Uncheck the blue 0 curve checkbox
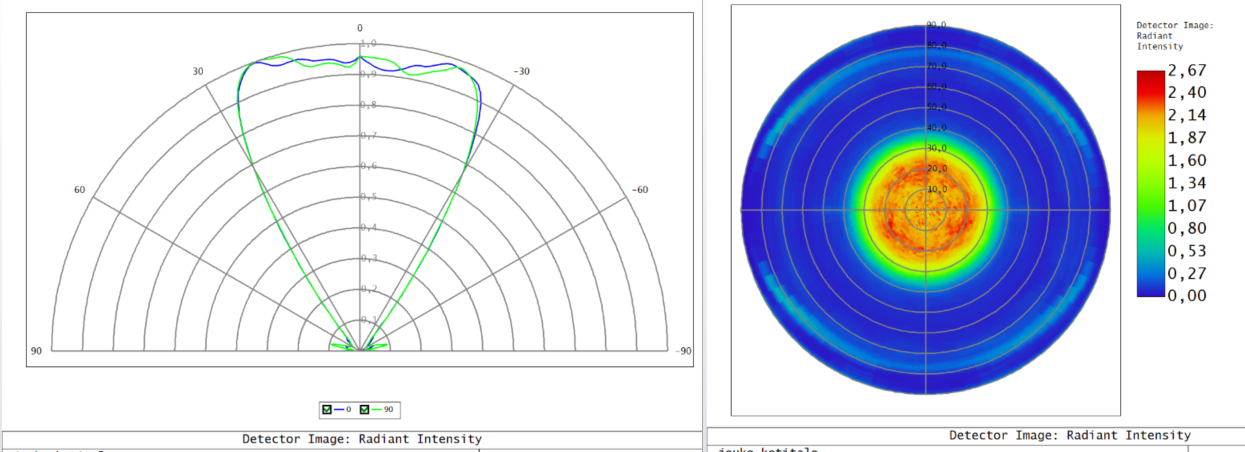 327,409
